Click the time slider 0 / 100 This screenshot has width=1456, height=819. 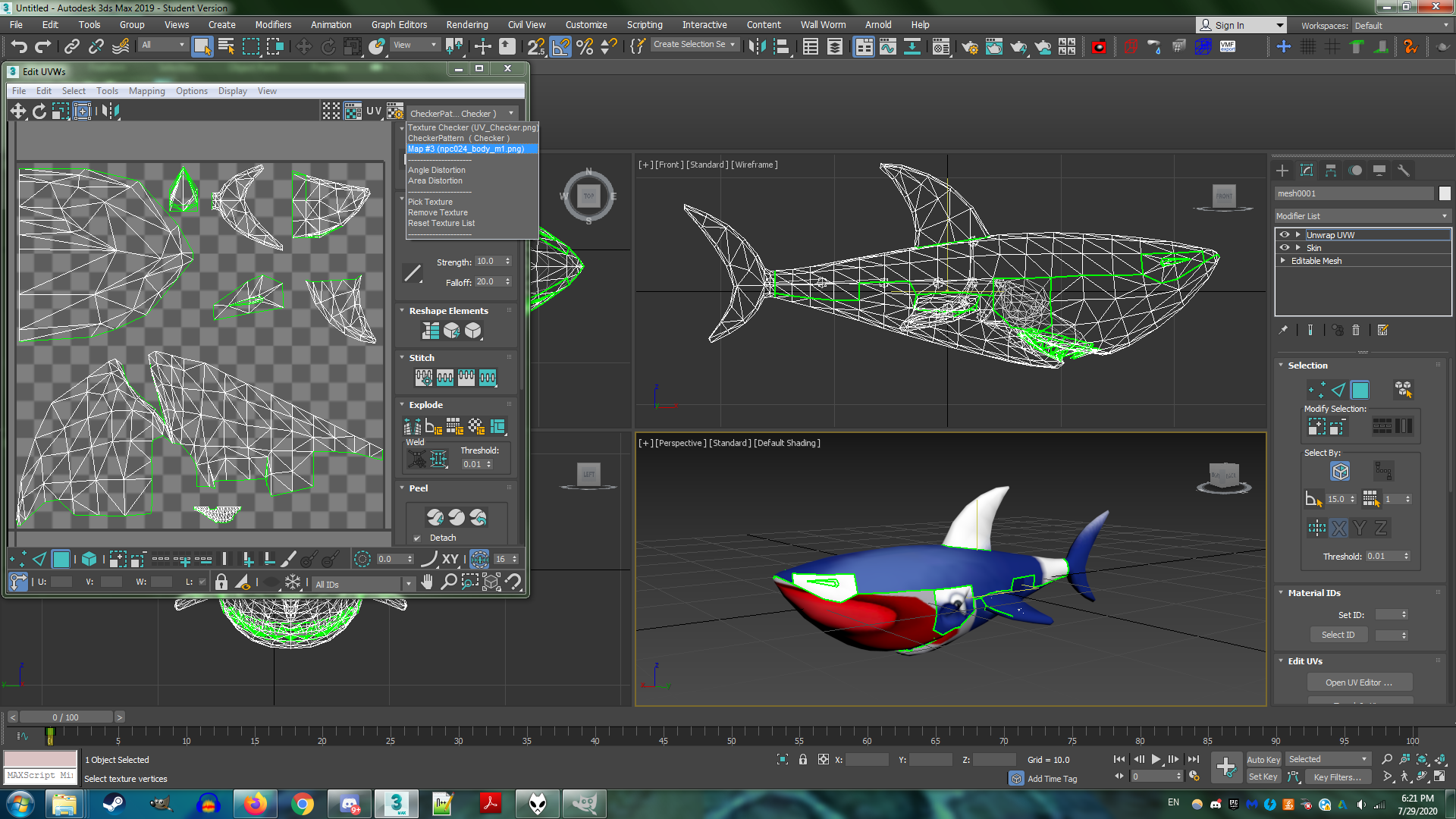point(66,717)
